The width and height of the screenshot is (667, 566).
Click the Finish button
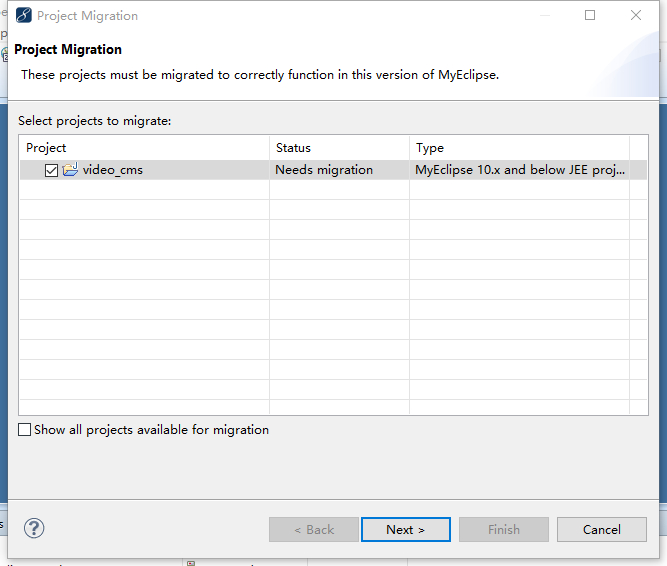point(504,529)
